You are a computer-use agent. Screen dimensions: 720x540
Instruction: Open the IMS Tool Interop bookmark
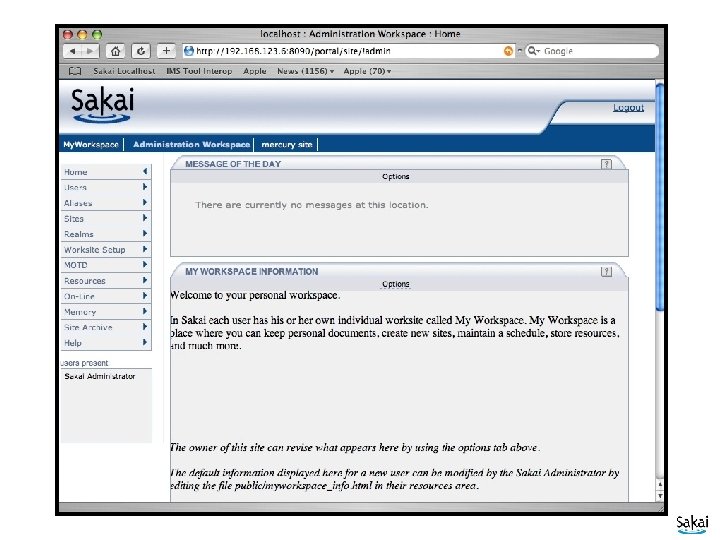(199, 71)
